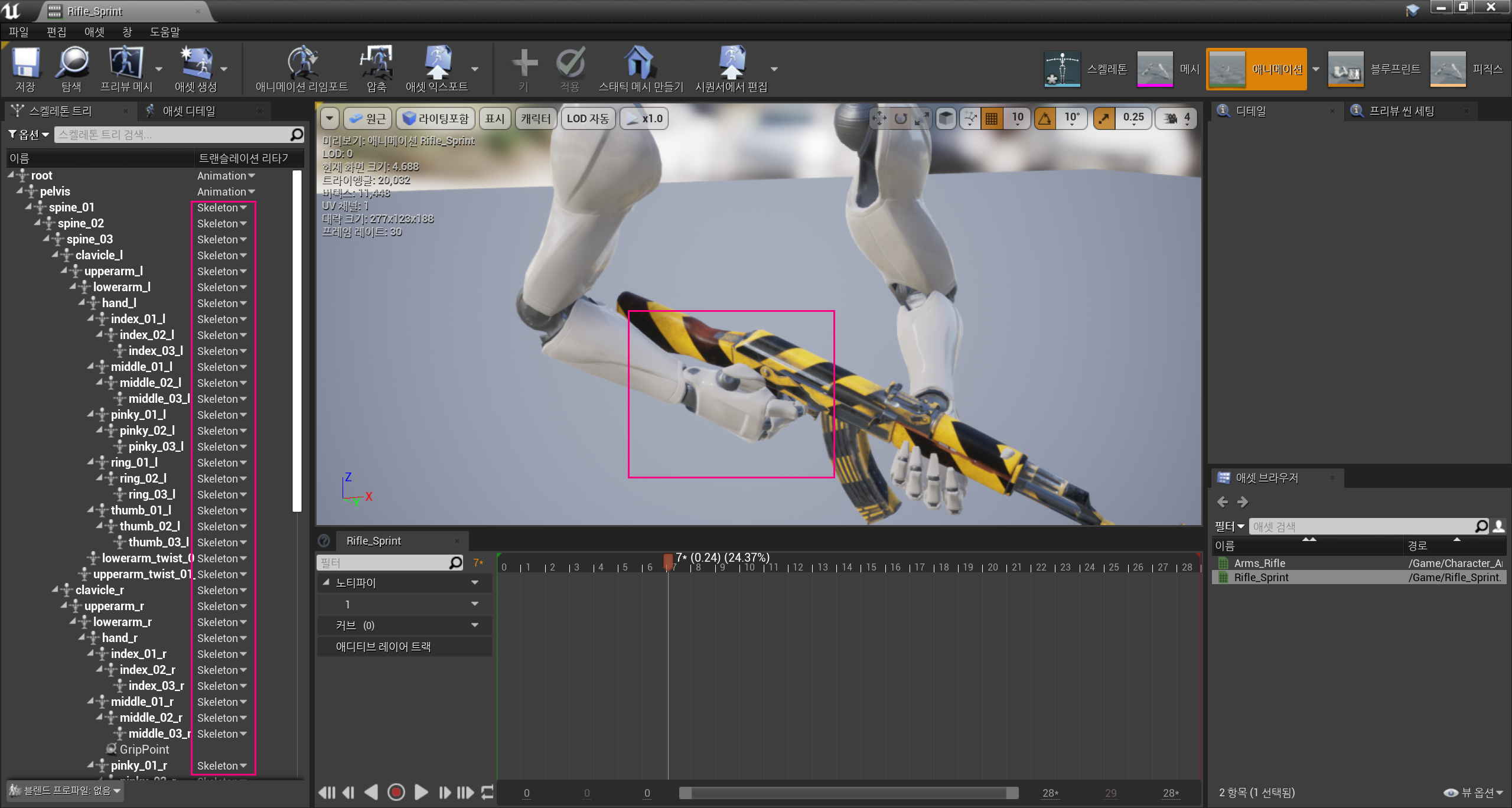1512x808 pixels.
Task: Click the timeline range scrollbar slider
Action: tap(848, 793)
